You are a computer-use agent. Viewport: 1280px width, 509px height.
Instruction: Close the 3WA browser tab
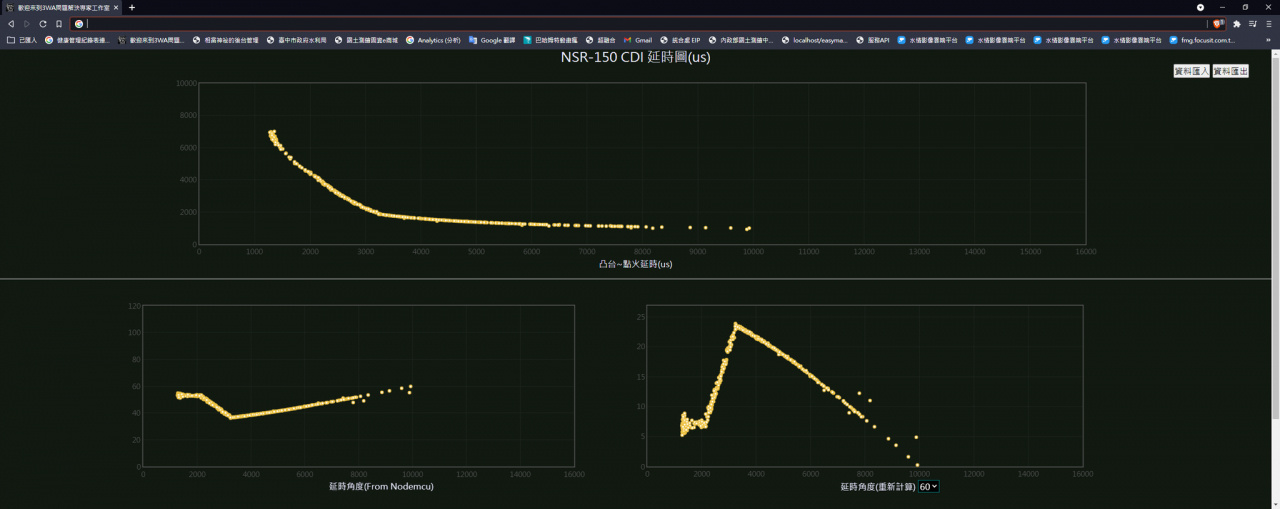pyautogui.click(x=116, y=7)
